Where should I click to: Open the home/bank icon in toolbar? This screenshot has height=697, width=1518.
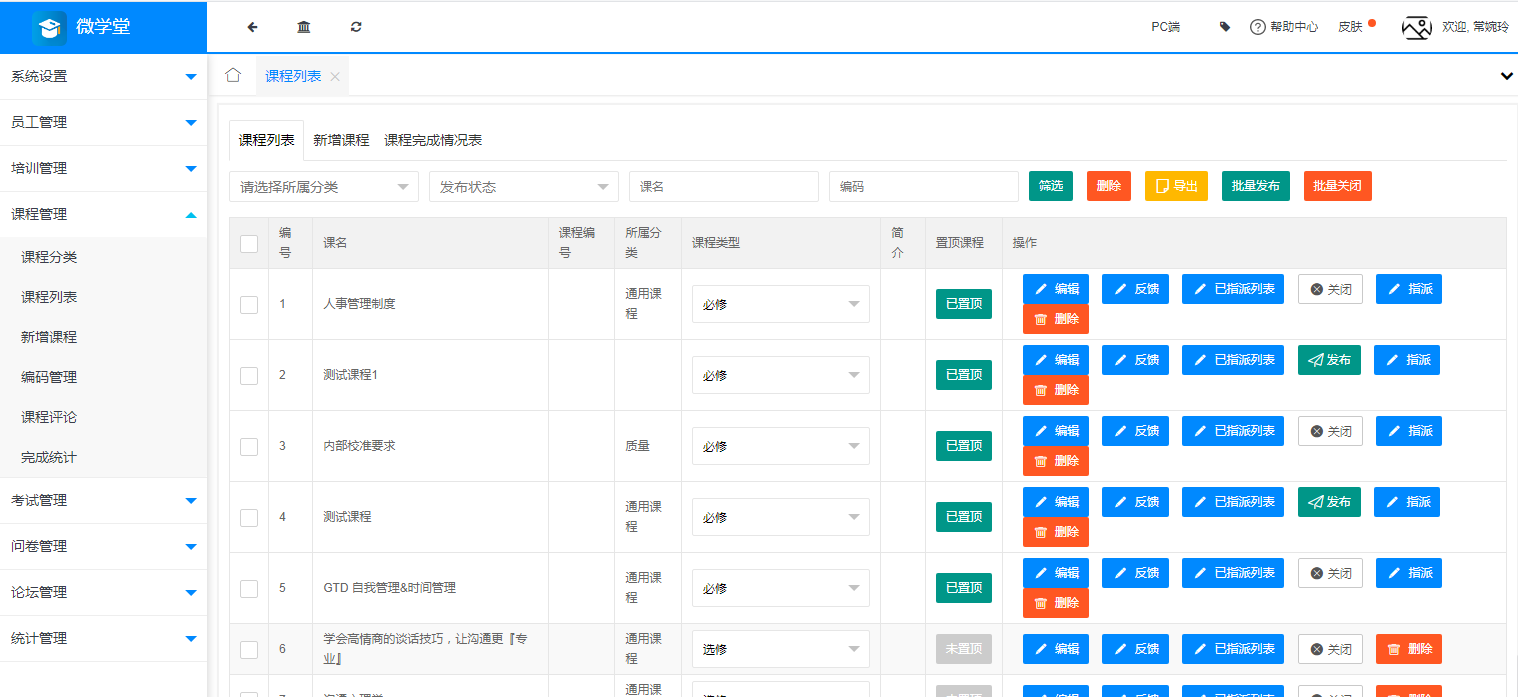coord(303,26)
